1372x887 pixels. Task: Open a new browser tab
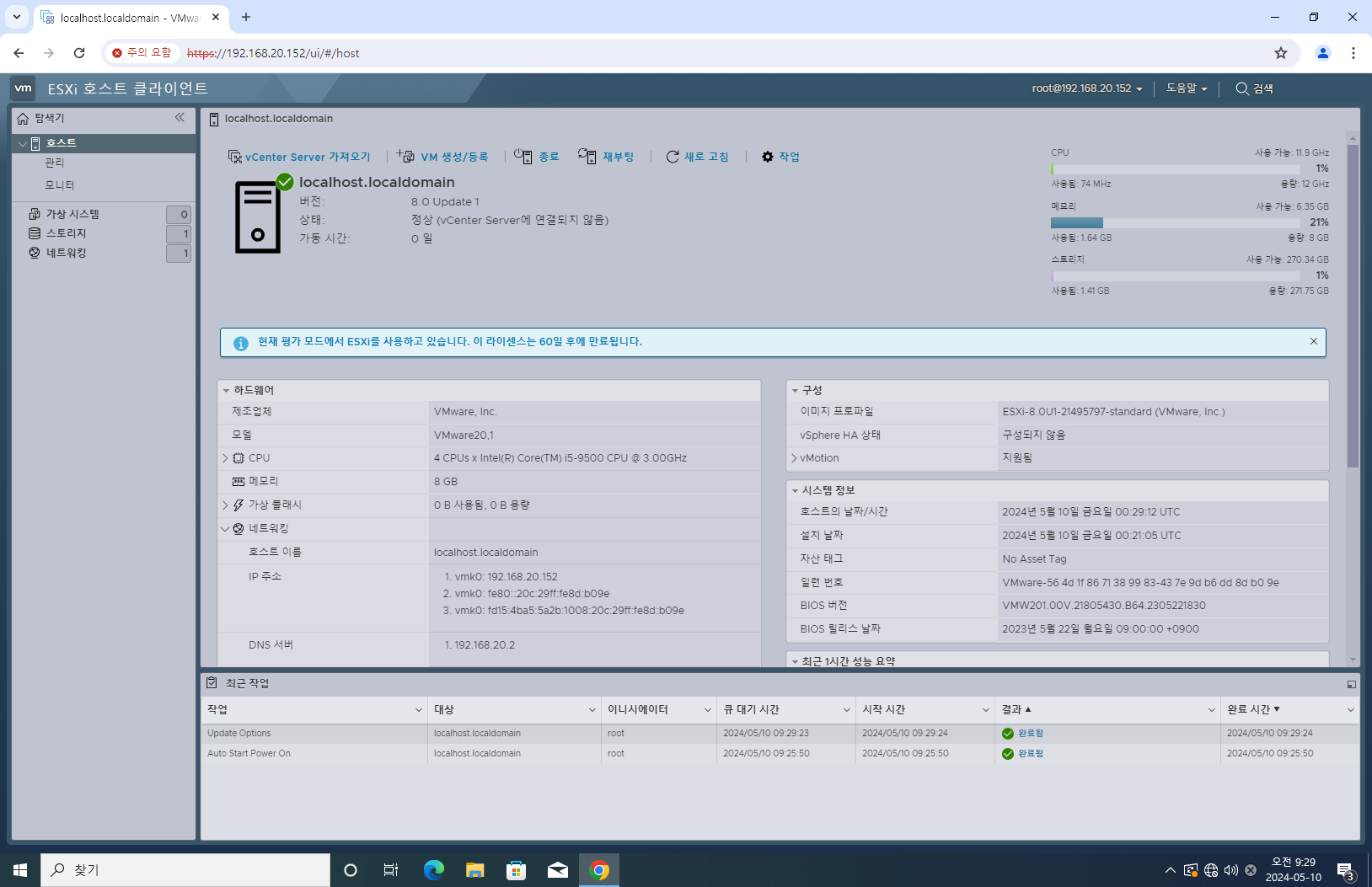tap(246, 17)
